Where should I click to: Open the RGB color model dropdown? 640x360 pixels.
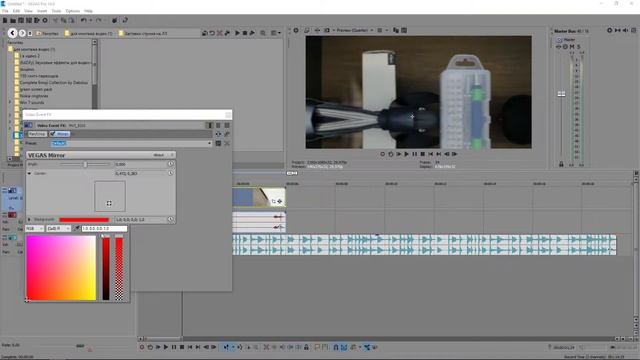pyautogui.click(x=34, y=229)
